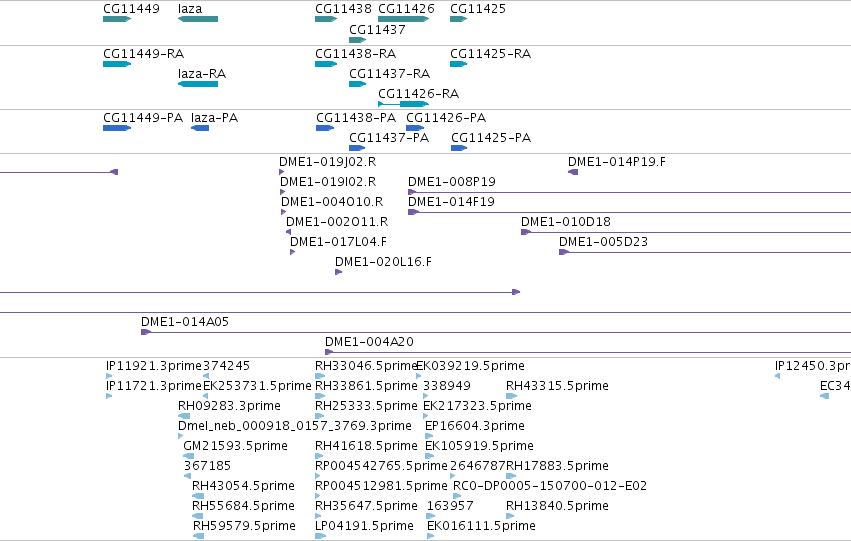Click EST RH17883.5prime

(511, 476)
